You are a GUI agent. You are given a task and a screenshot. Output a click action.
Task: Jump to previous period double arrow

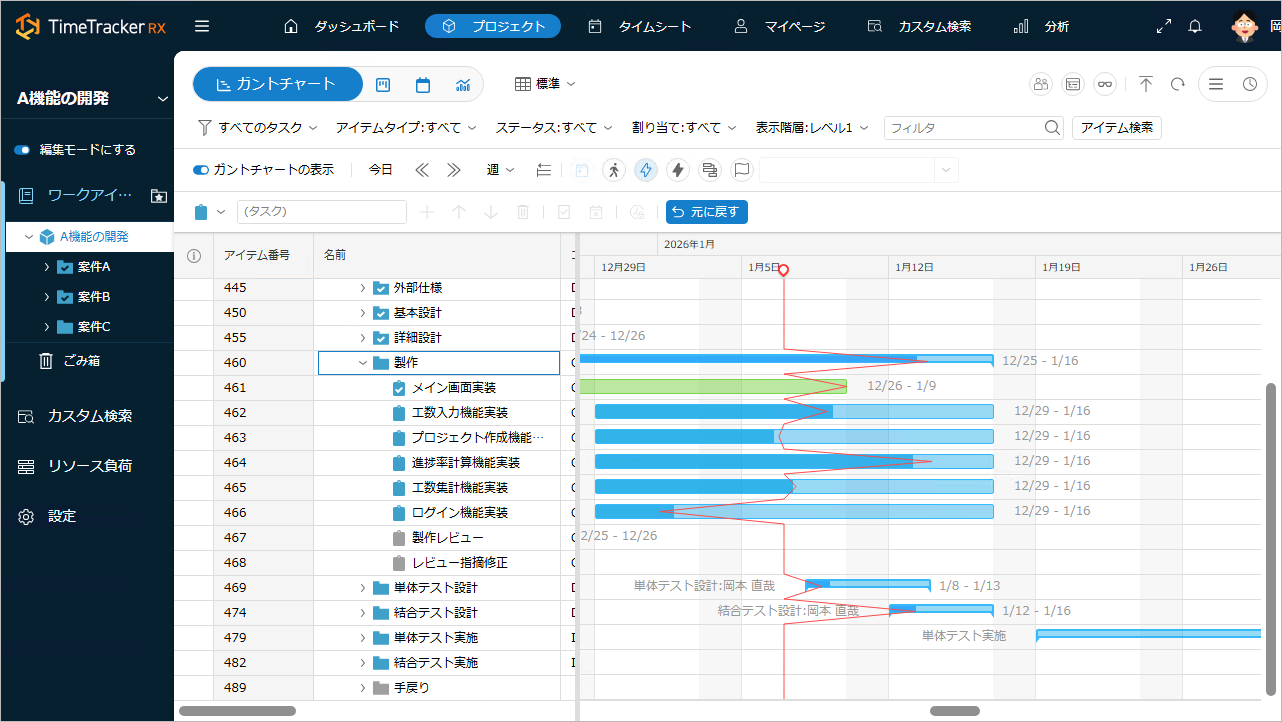point(422,170)
